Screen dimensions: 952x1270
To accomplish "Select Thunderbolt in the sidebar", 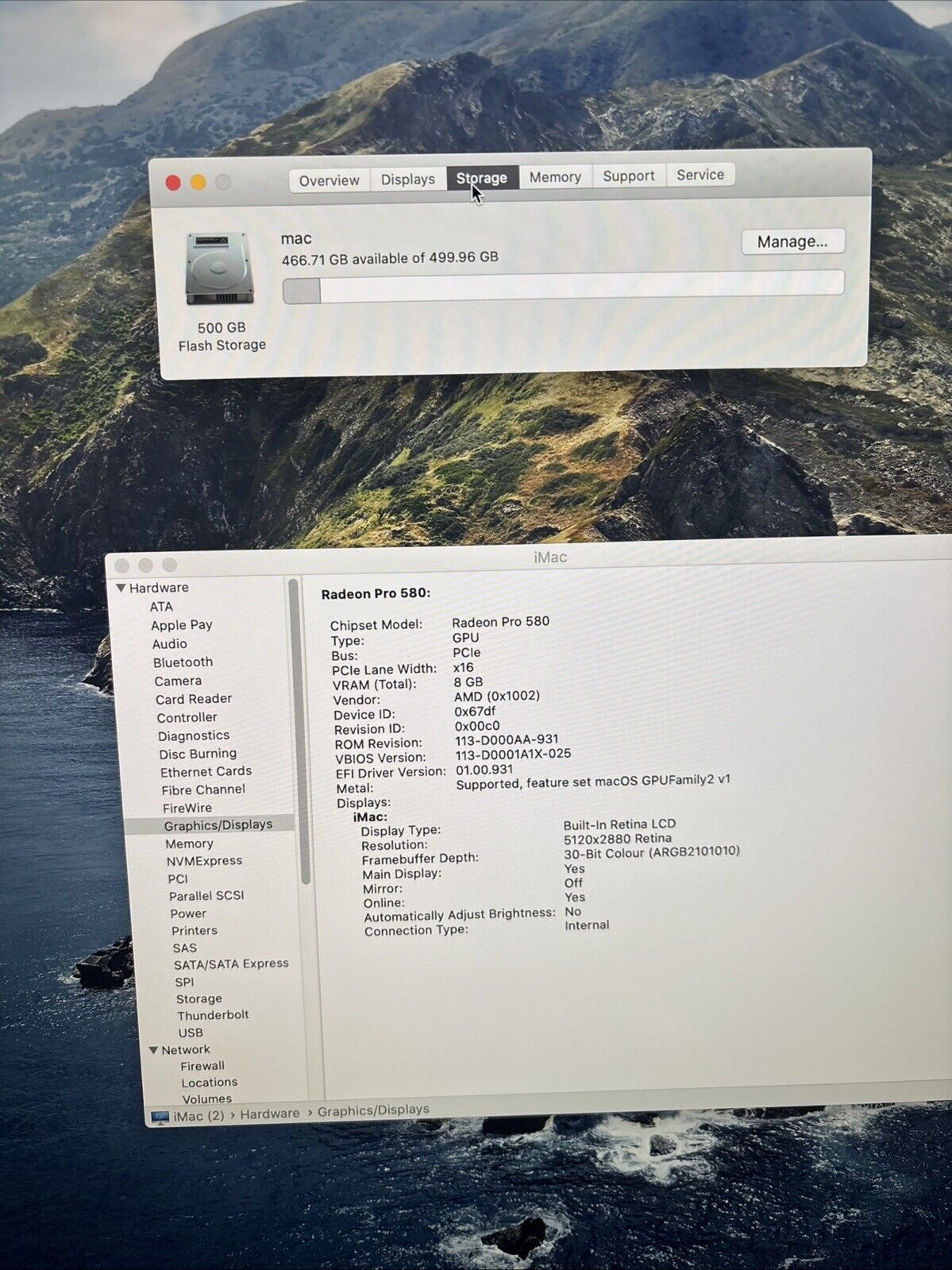I will tap(213, 1015).
